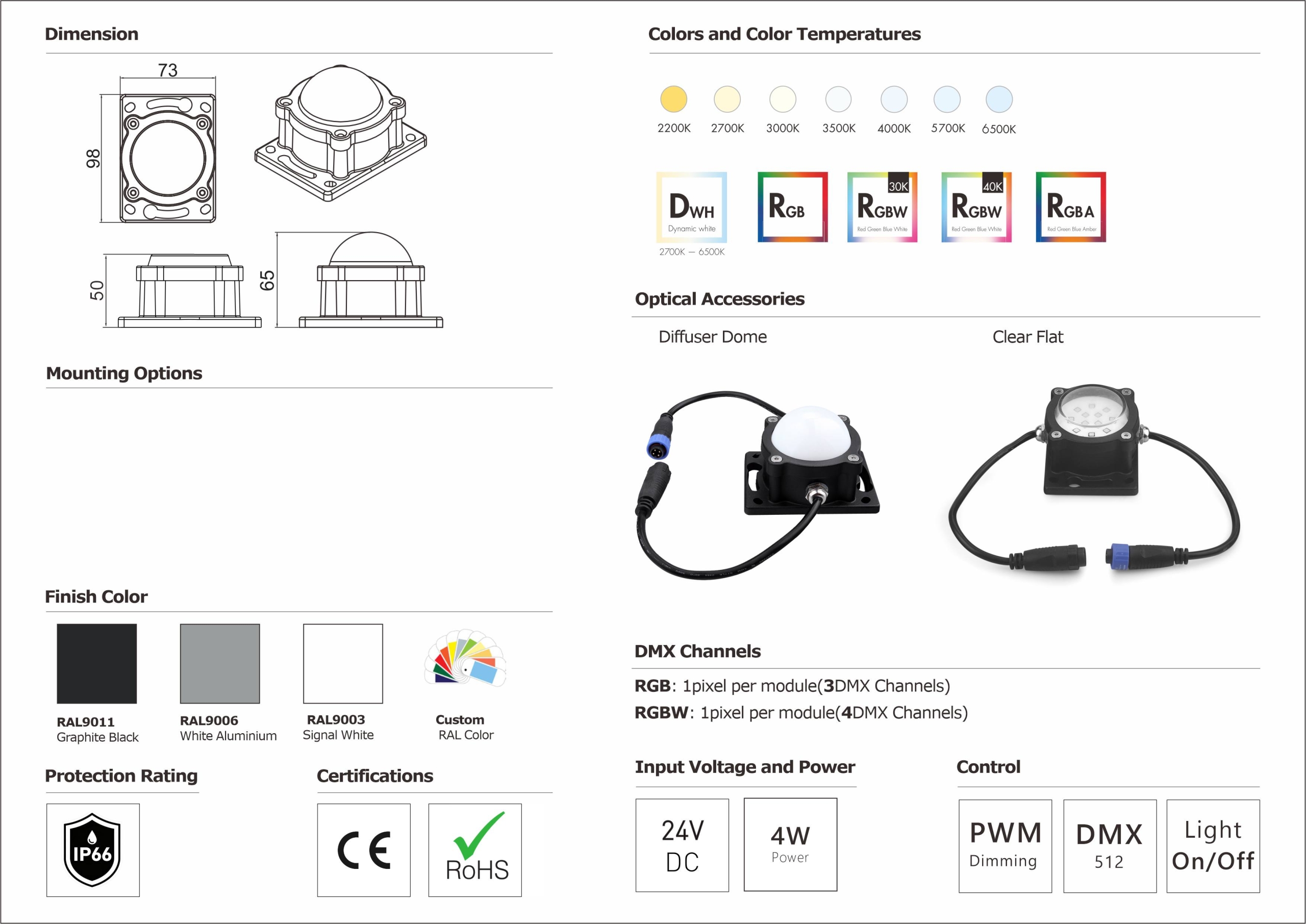Screen dimensions: 1306x924
Task: Pick the 2200K color temperature circle
Action: click(673, 99)
